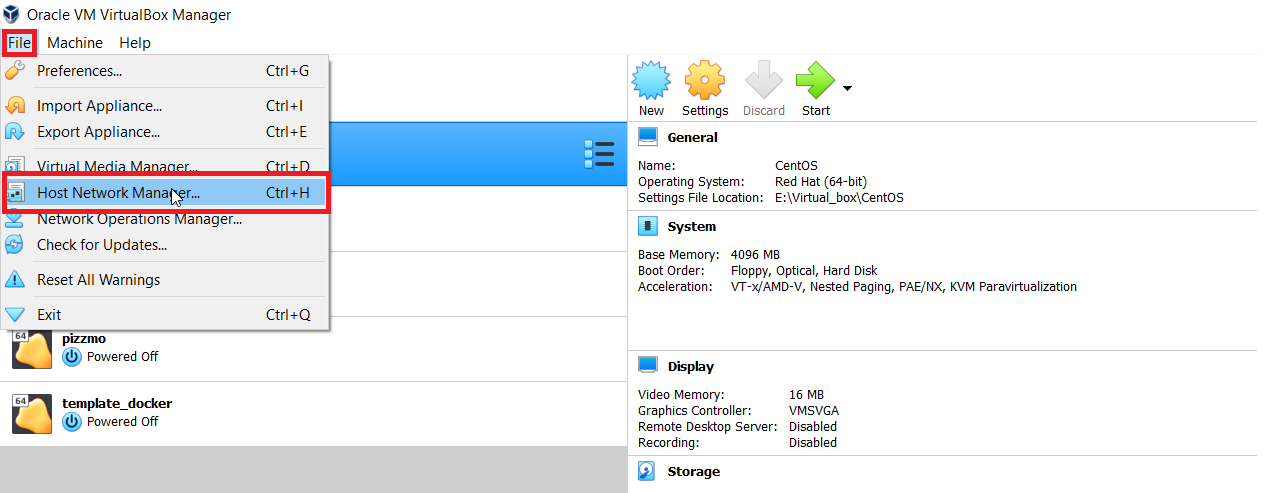Click Host Network Manager menu entry
This screenshot has width=1270, height=493.
pyautogui.click(x=165, y=193)
